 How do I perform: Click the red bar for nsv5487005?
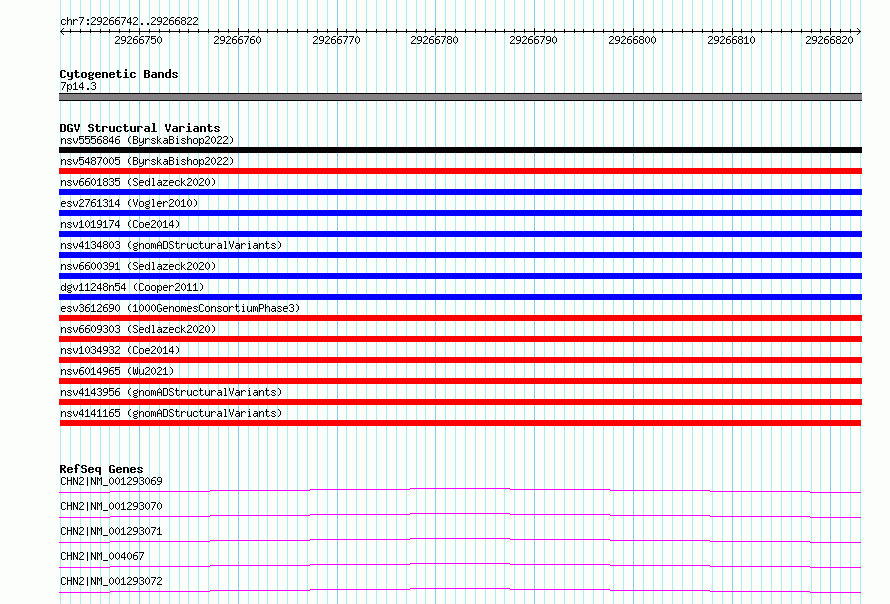(460, 171)
